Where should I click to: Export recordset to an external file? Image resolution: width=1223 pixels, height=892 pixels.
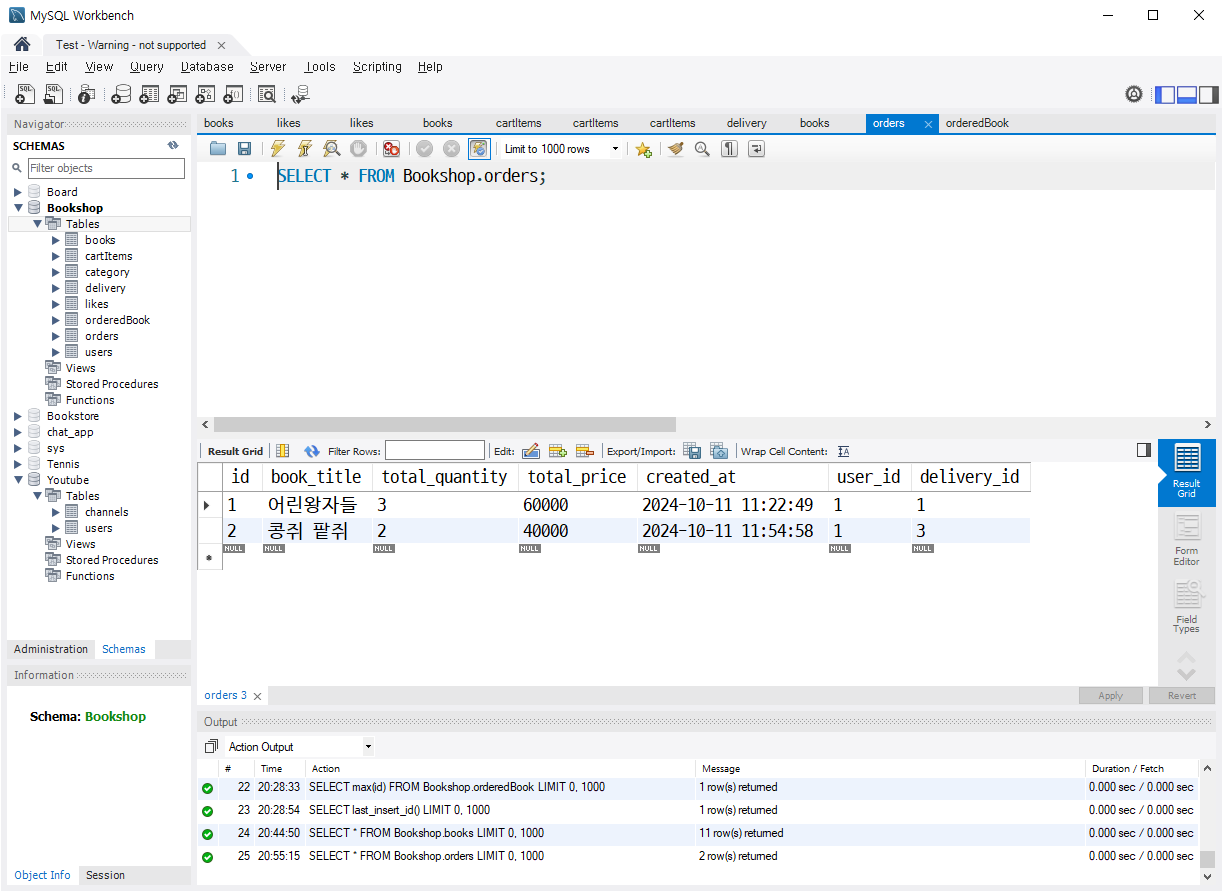692,451
